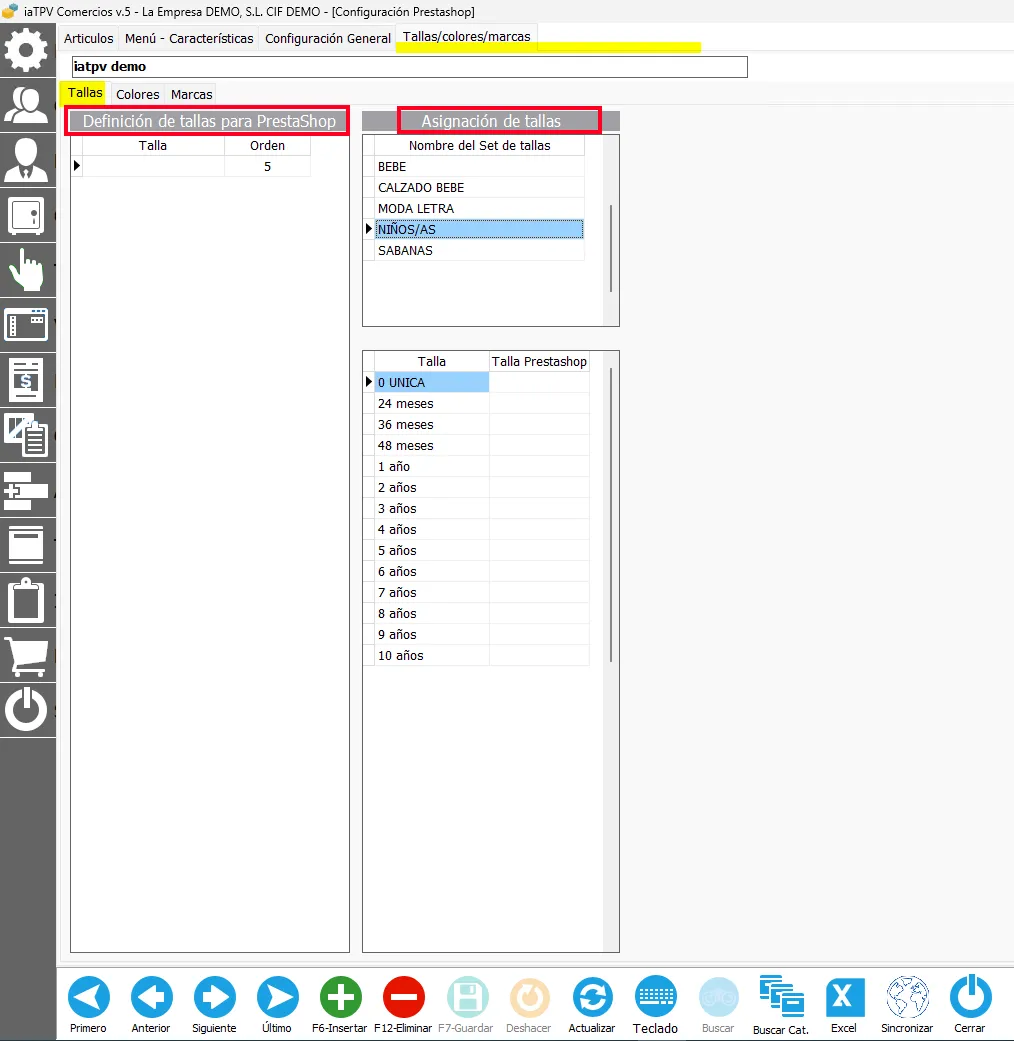
Task: Open the safe box icon in sidebar
Action: (27, 215)
